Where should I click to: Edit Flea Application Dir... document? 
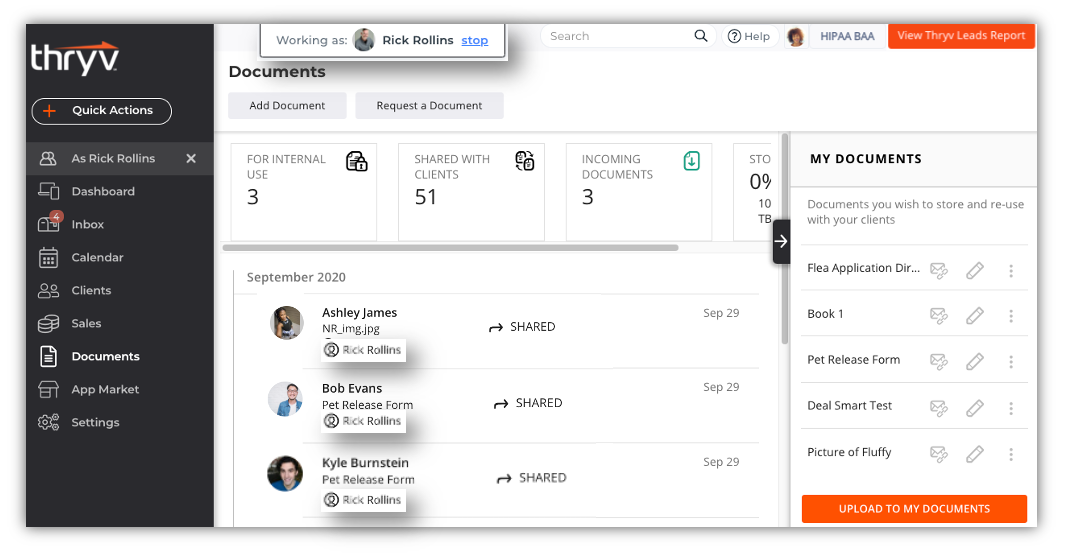[x=975, y=271]
